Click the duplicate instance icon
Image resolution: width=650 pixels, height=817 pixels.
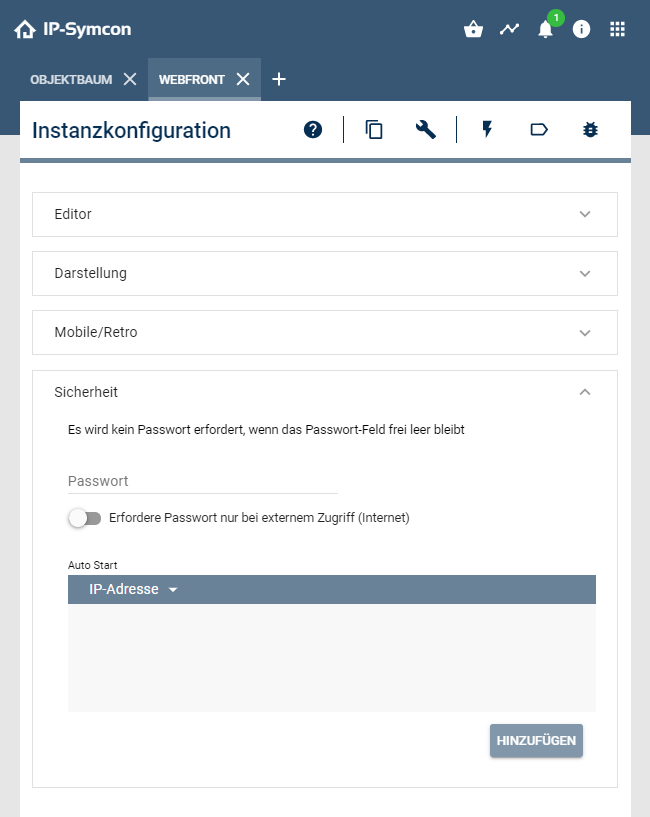click(373, 129)
